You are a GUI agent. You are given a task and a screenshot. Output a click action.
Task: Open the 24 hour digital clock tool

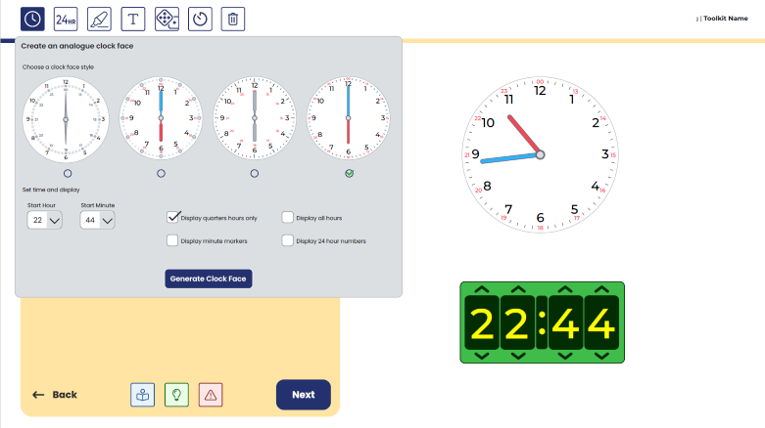(66, 19)
